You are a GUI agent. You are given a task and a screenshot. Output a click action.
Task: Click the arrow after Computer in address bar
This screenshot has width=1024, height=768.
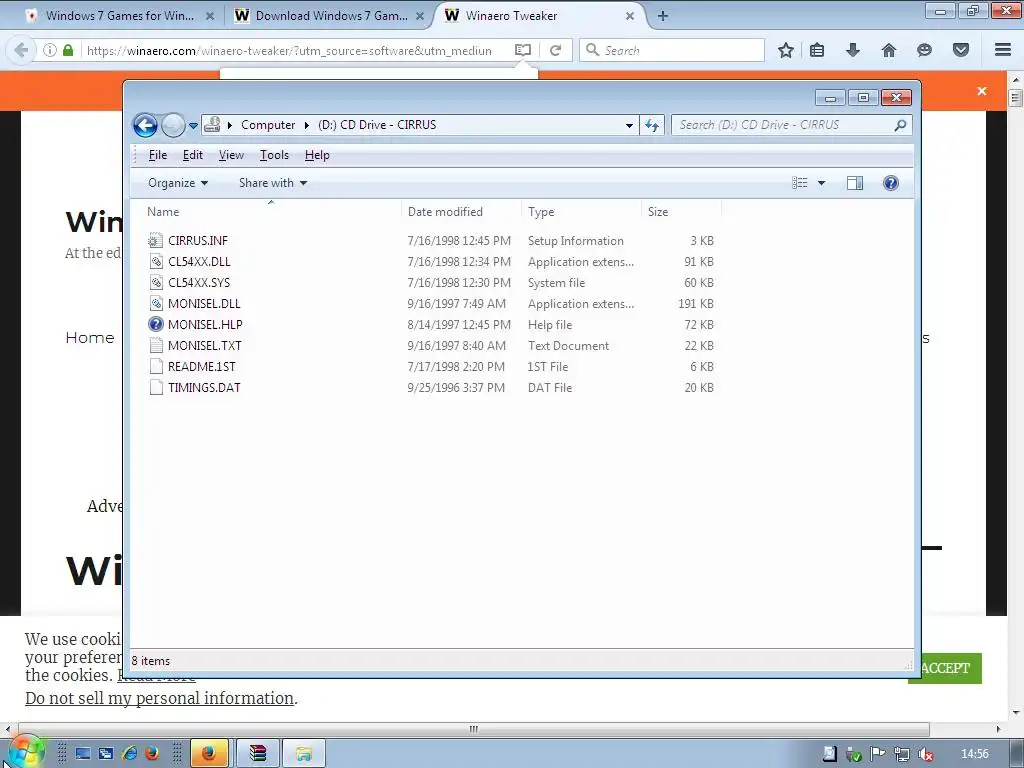[x=306, y=125]
